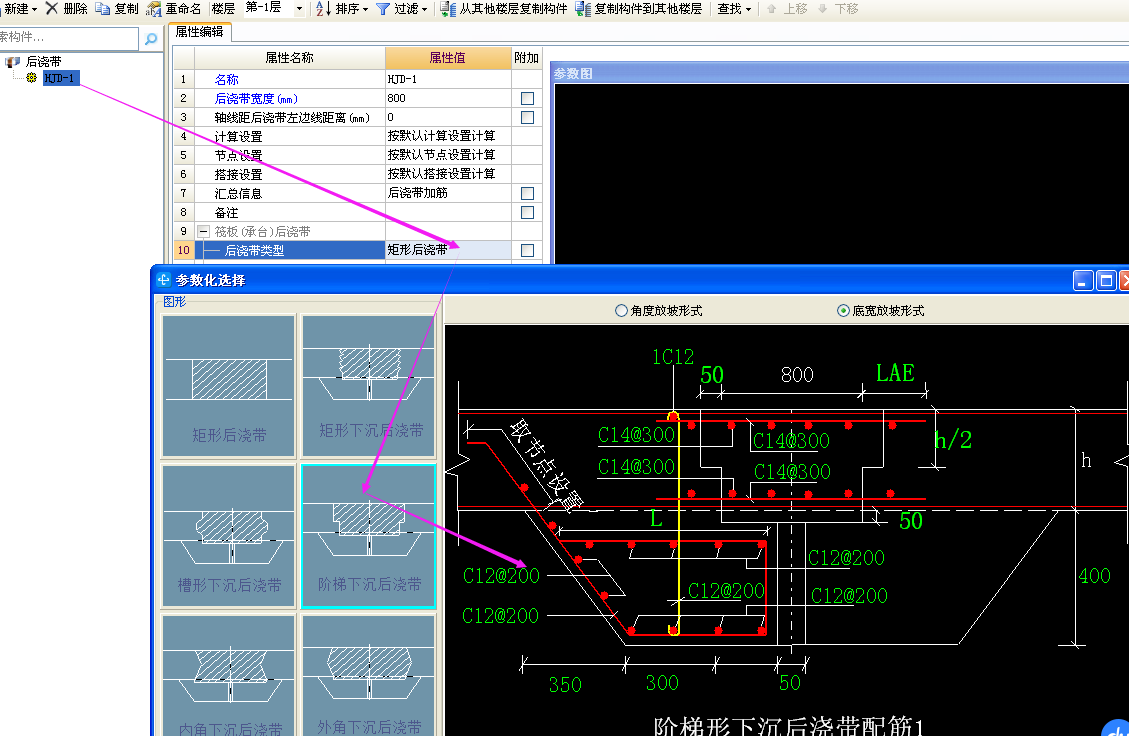Collapse the 筏板(承台)后浇带 group
The width and height of the screenshot is (1129, 736).
(x=203, y=232)
